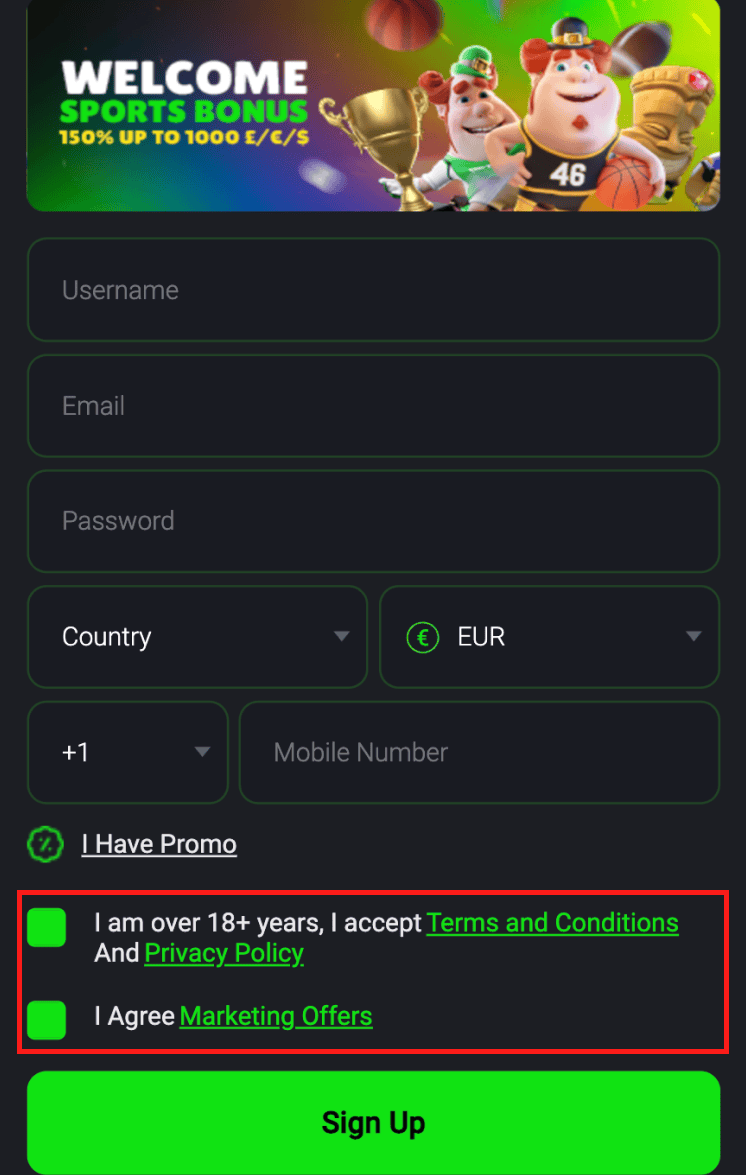Click the promo percent badge icon
Image resolution: width=746 pixels, height=1175 pixels.
pos(46,844)
